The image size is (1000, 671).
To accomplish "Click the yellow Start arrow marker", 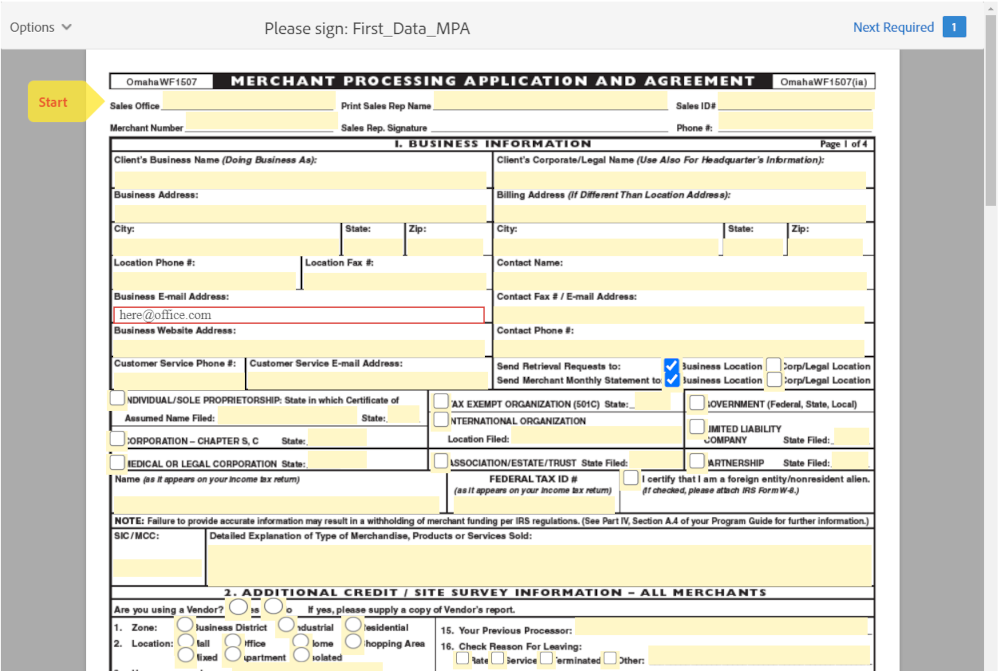I will pyautogui.click(x=65, y=101).
